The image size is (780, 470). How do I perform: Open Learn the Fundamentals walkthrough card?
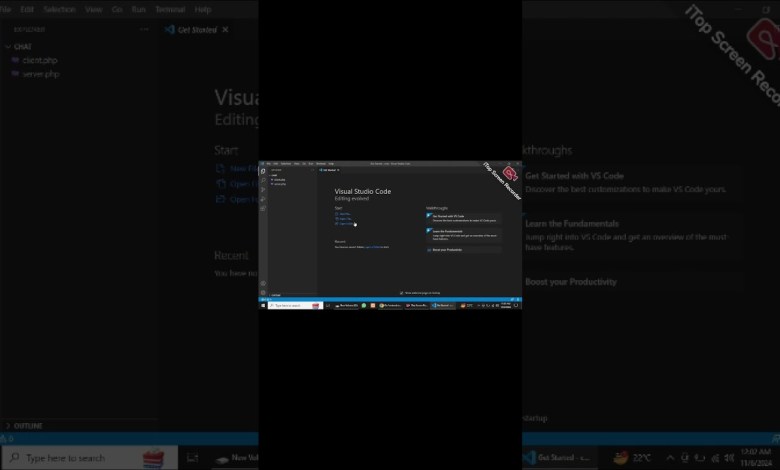coord(464,235)
